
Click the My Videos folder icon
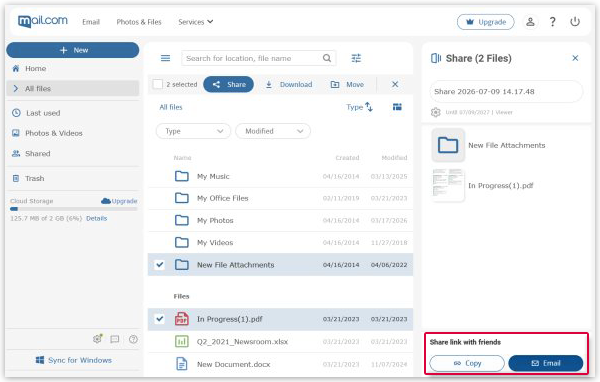click(x=182, y=242)
